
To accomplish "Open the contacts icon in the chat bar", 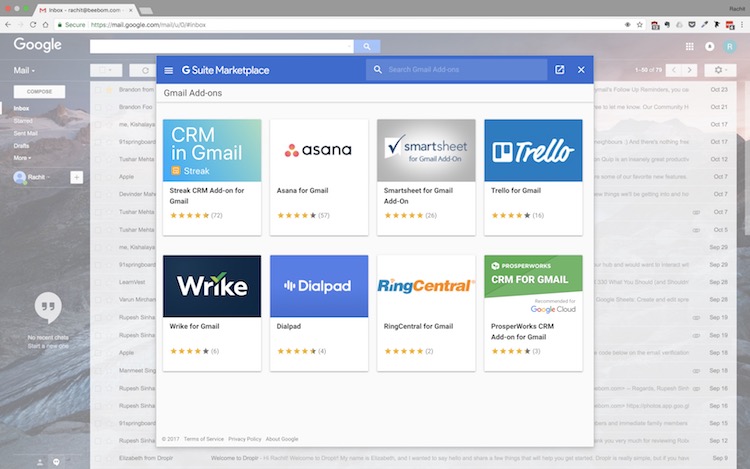I will [40, 462].
